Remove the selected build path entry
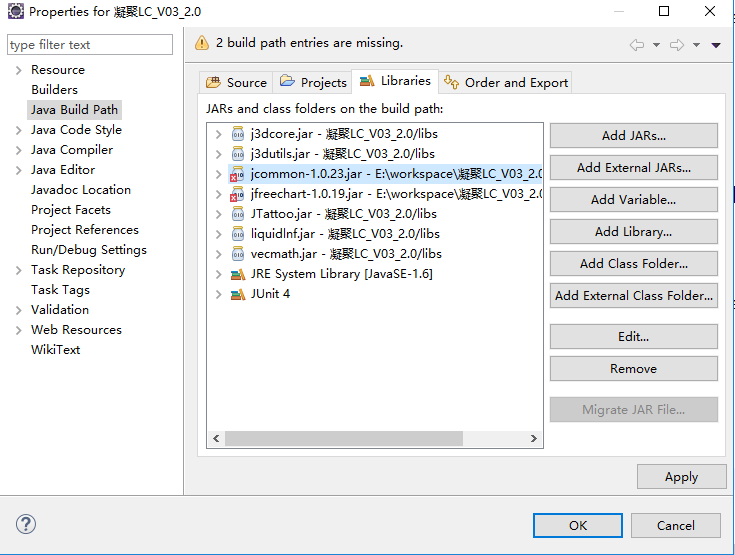Image resolution: width=735 pixels, height=555 pixels. (633, 368)
